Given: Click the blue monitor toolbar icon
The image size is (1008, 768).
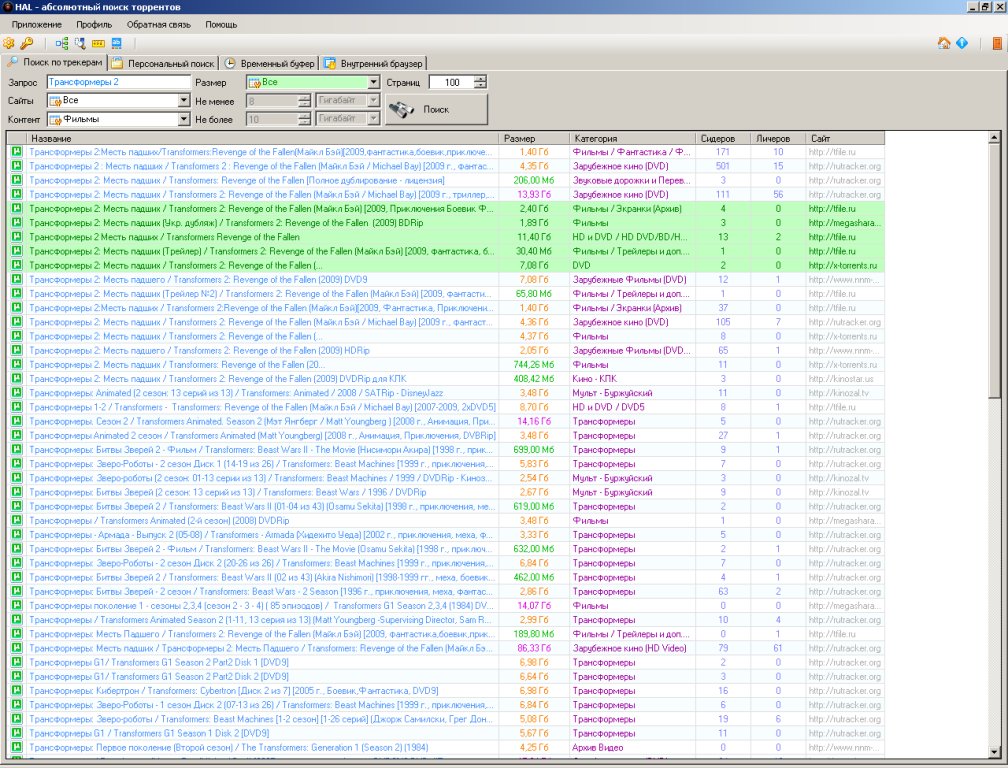Looking at the screenshot, I should pyautogui.click(x=116, y=43).
